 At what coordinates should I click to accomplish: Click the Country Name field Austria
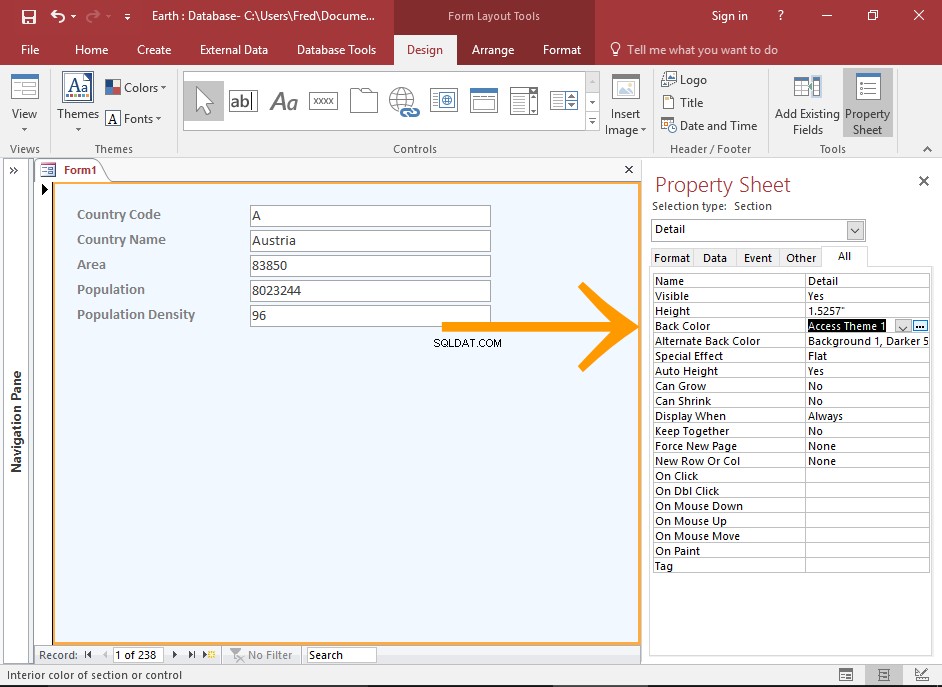click(370, 241)
